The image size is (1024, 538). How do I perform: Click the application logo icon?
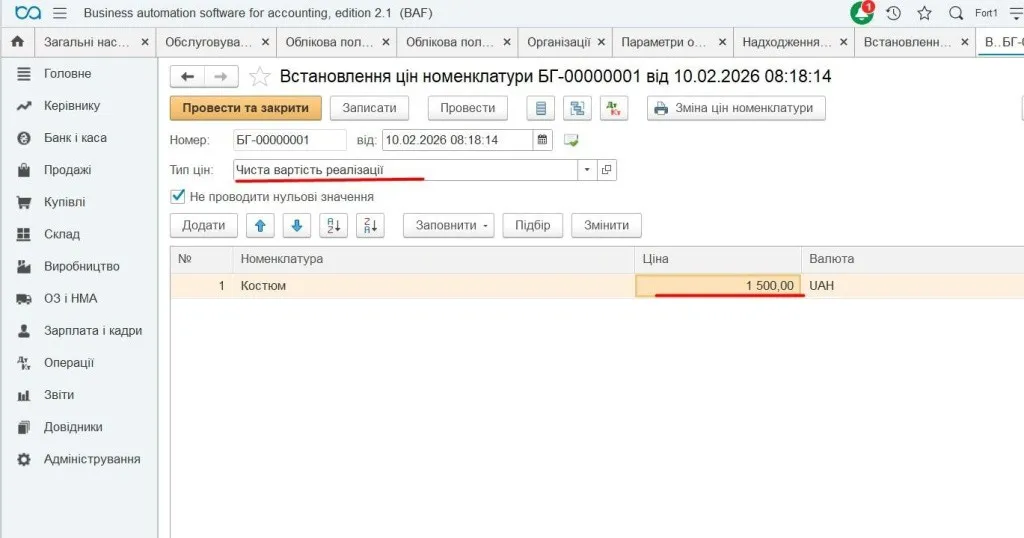click(x=27, y=13)
